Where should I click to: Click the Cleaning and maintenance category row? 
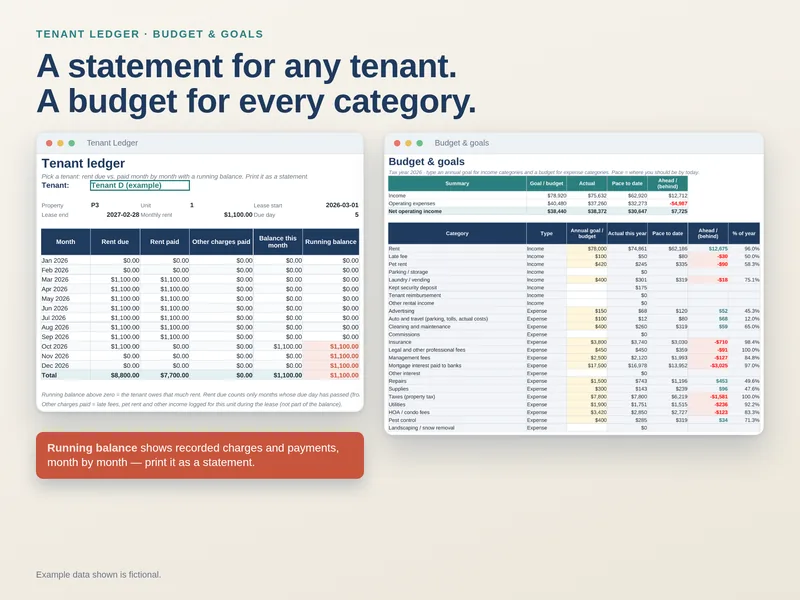574,327
